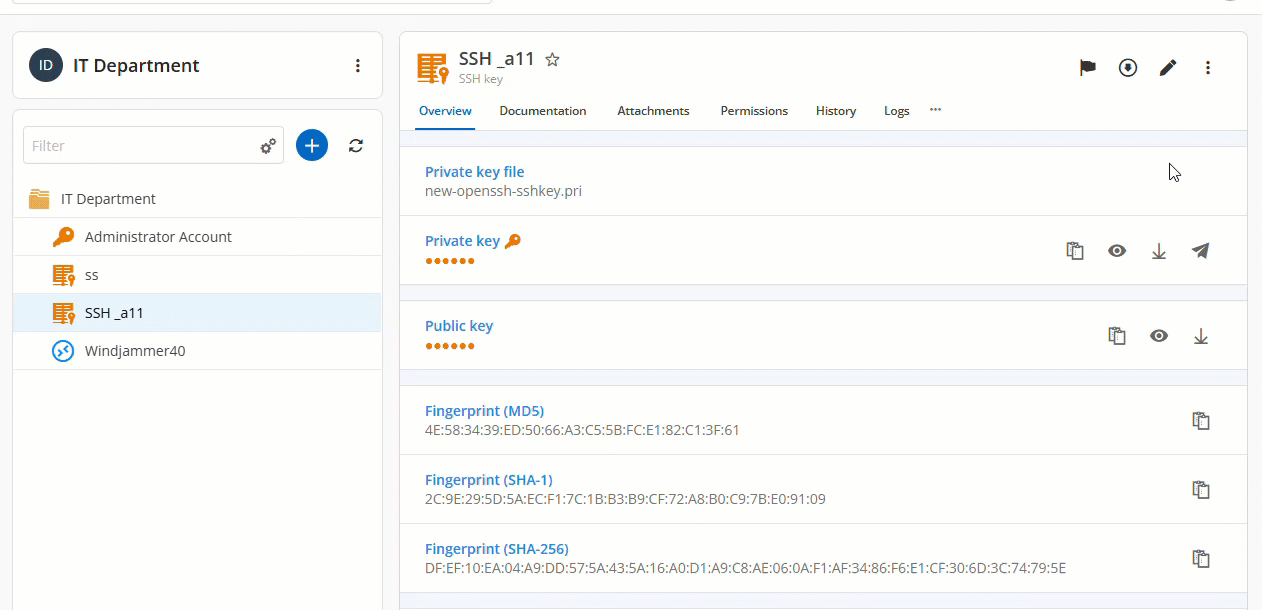Screen dimensions: 1262x610
Task: Download the Private key file
Action: click(1159, 251)
